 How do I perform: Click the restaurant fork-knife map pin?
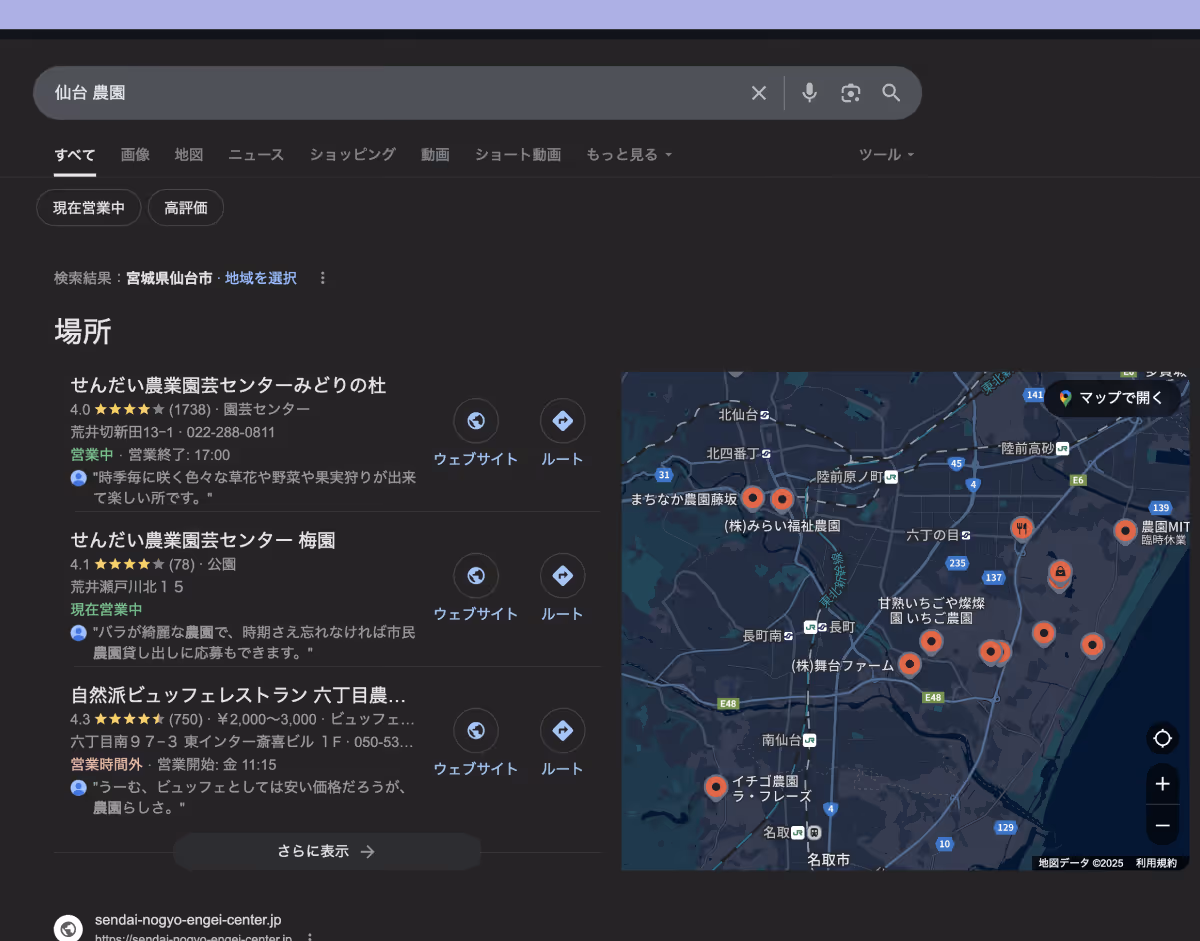coord(1021,528)
